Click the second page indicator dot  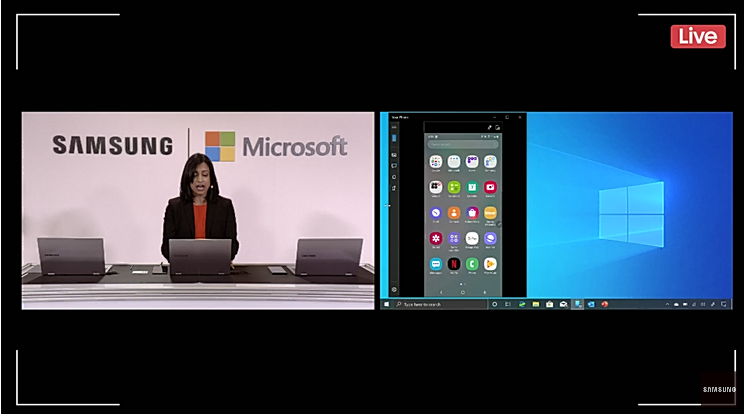click(x=465, y=284)
